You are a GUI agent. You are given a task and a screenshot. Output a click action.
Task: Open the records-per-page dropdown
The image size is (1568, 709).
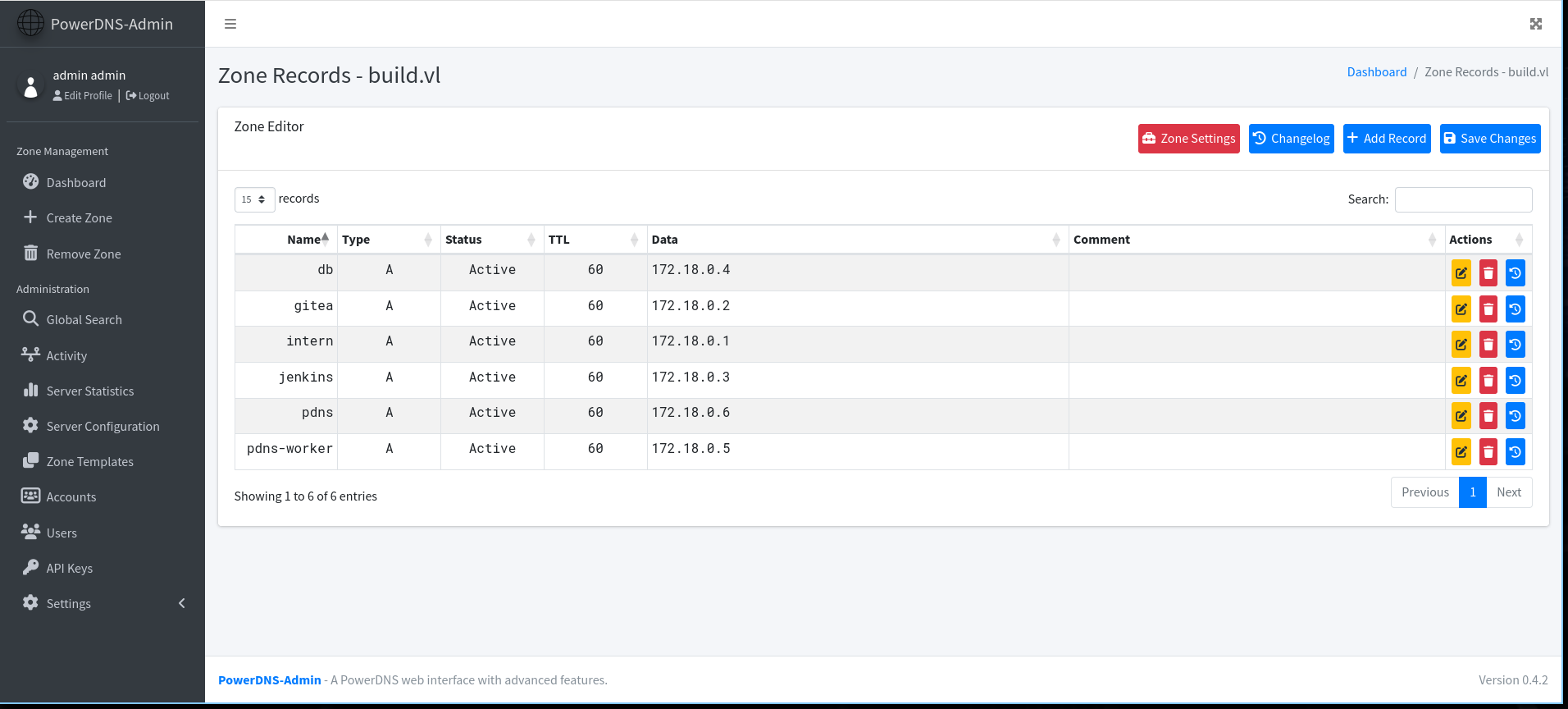click(x=254, y=199)
